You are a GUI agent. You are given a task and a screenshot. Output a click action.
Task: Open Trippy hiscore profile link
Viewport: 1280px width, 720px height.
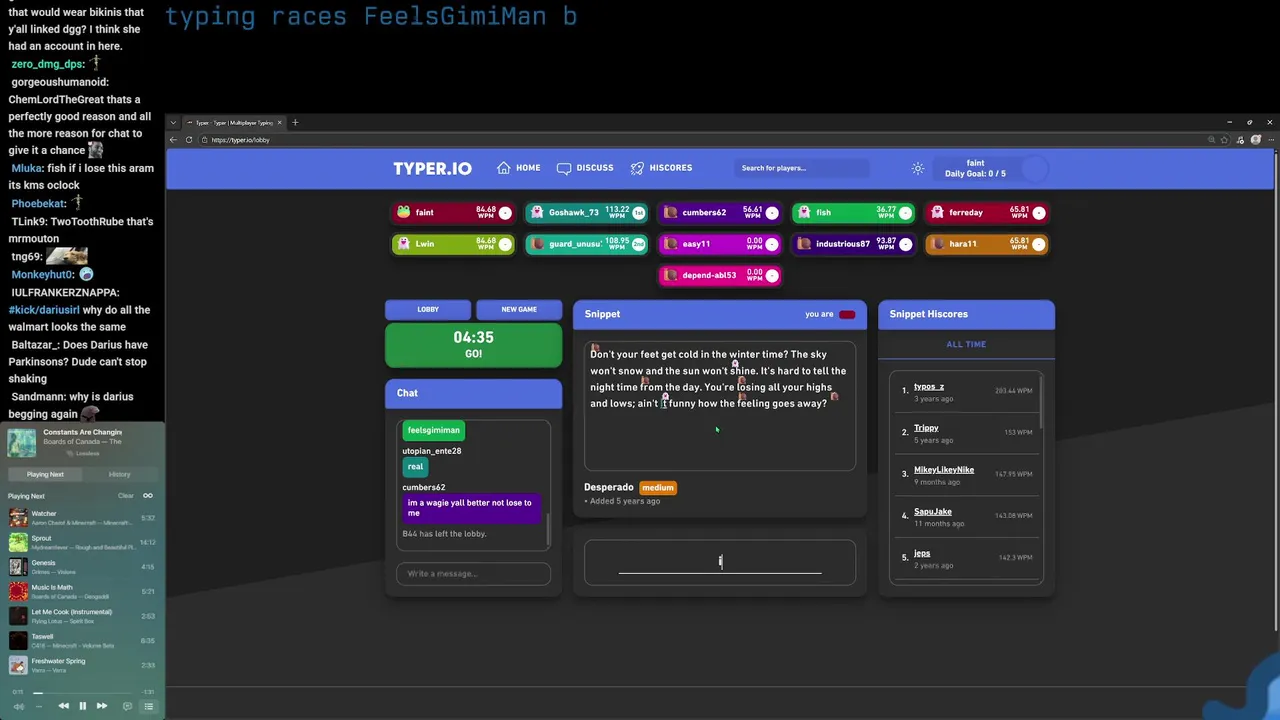926,428
